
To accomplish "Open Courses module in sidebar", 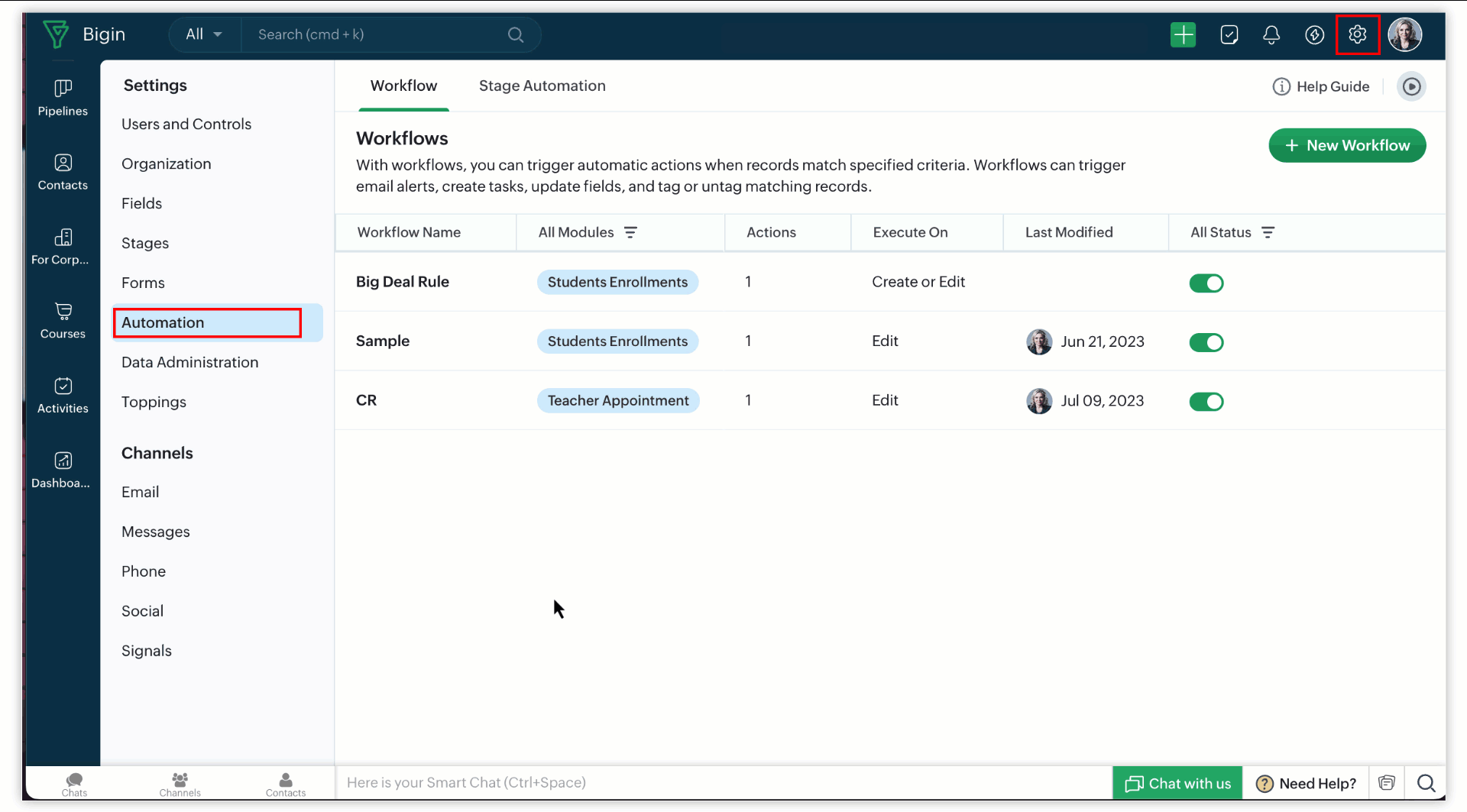I will pos(63,321).
